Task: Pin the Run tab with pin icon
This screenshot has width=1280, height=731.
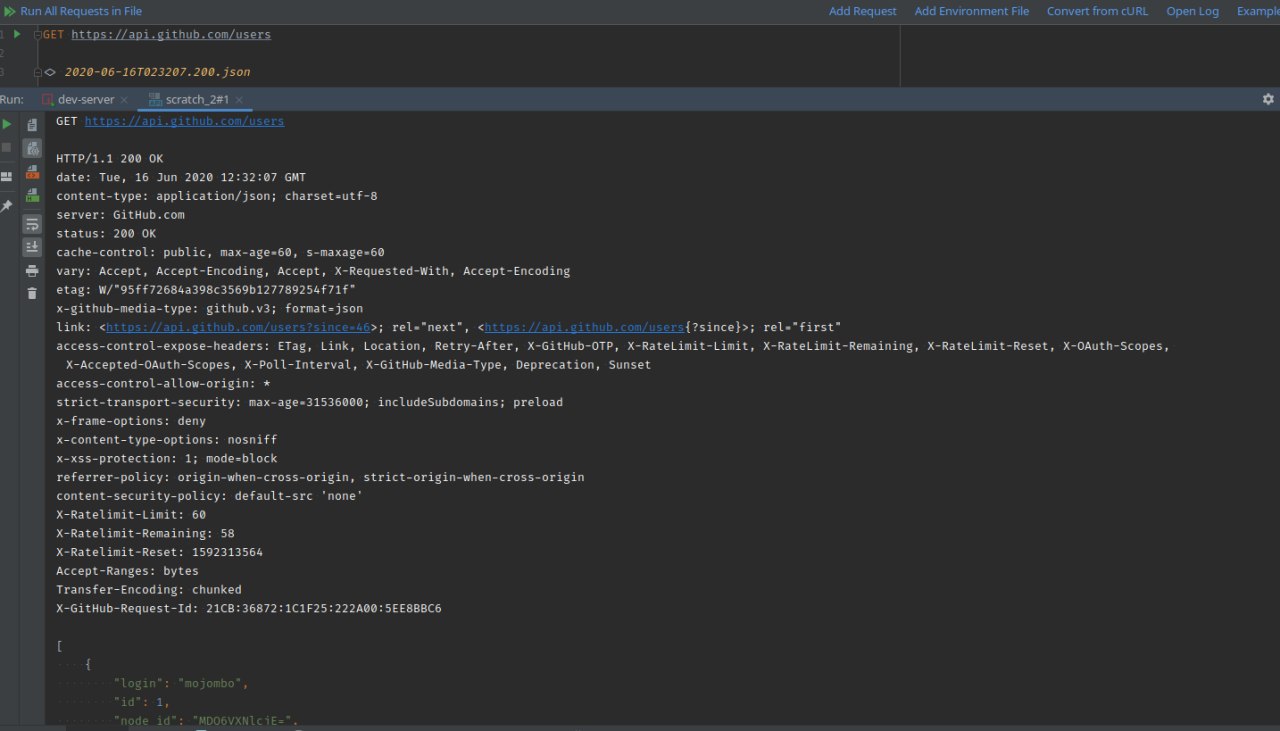Action: (x=7, y=205)
